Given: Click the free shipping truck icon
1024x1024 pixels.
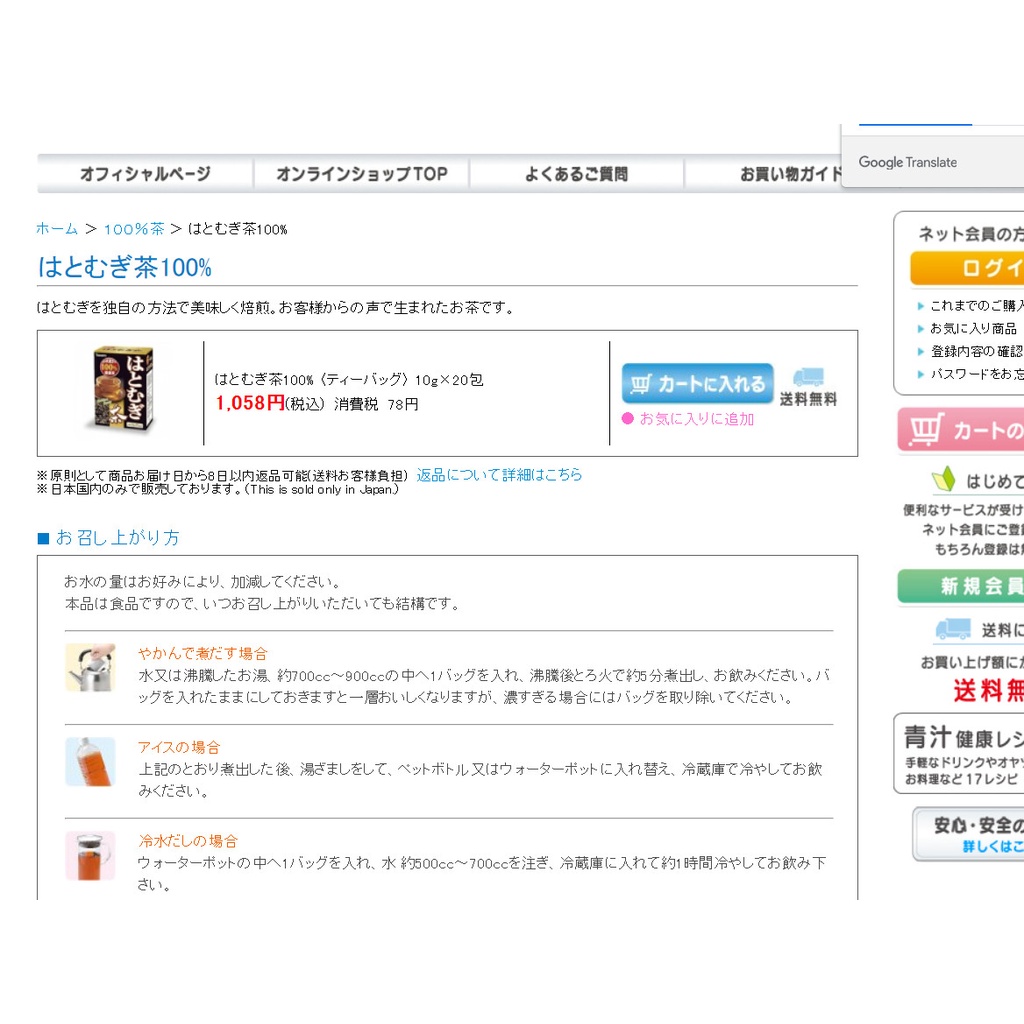Looking at the screenshot, I should pyautogui.click(x=808, y=378).
